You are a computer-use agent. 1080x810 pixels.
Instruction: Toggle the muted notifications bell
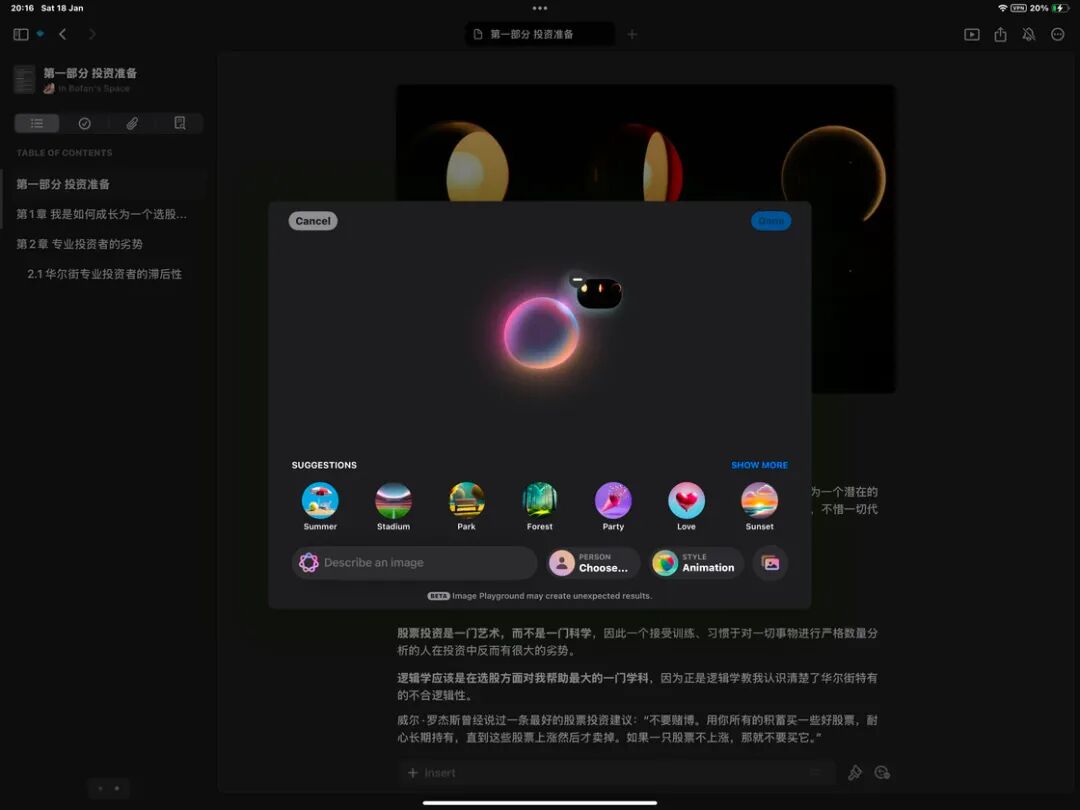[1029, 34]
